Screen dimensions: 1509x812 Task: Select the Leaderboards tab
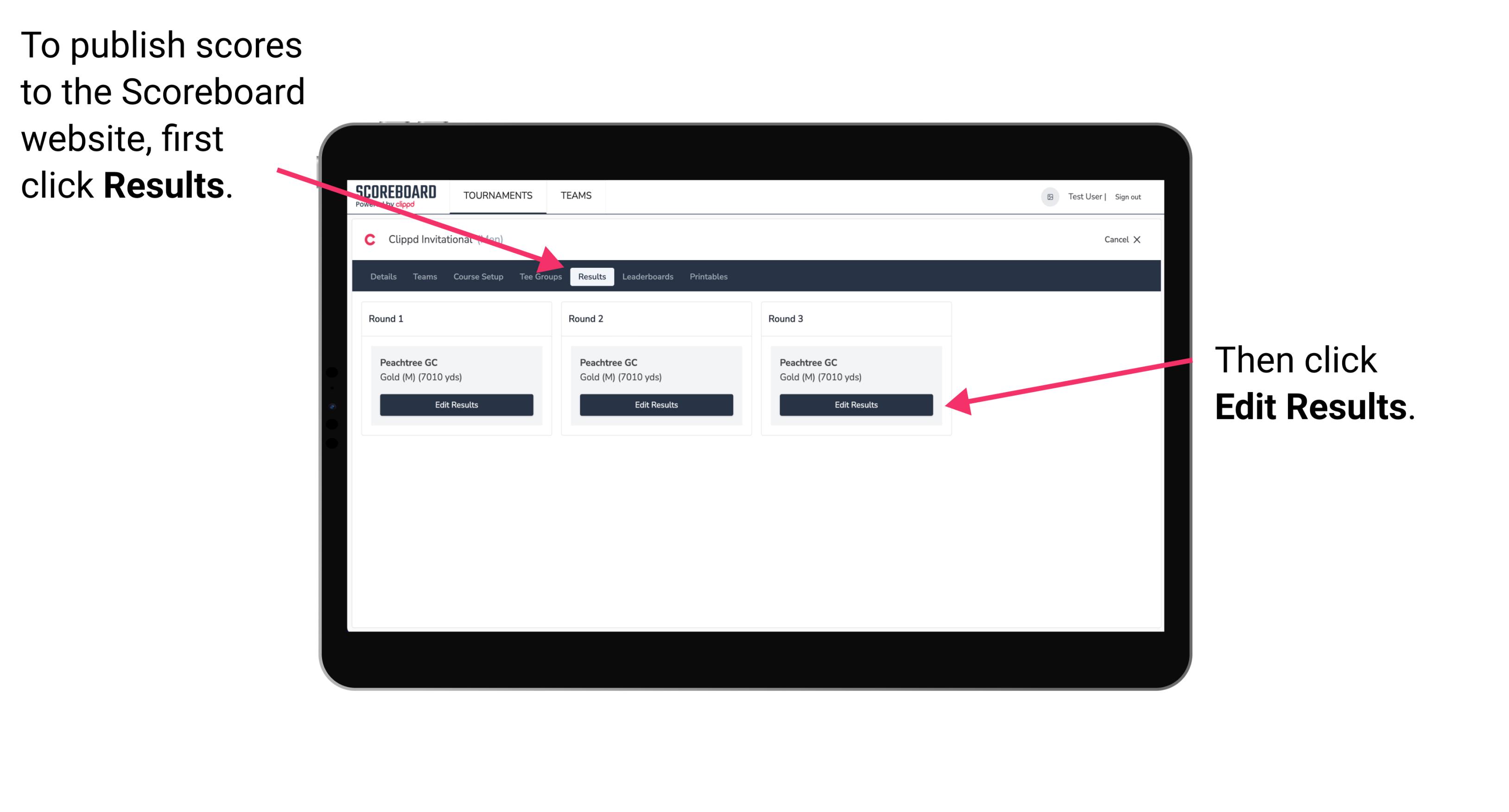point(648,276)
